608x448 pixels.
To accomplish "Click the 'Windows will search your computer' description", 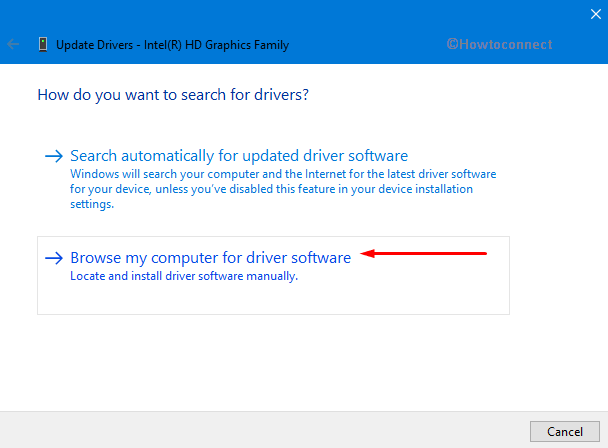I will pyautogui.click(x=283, y=189).
